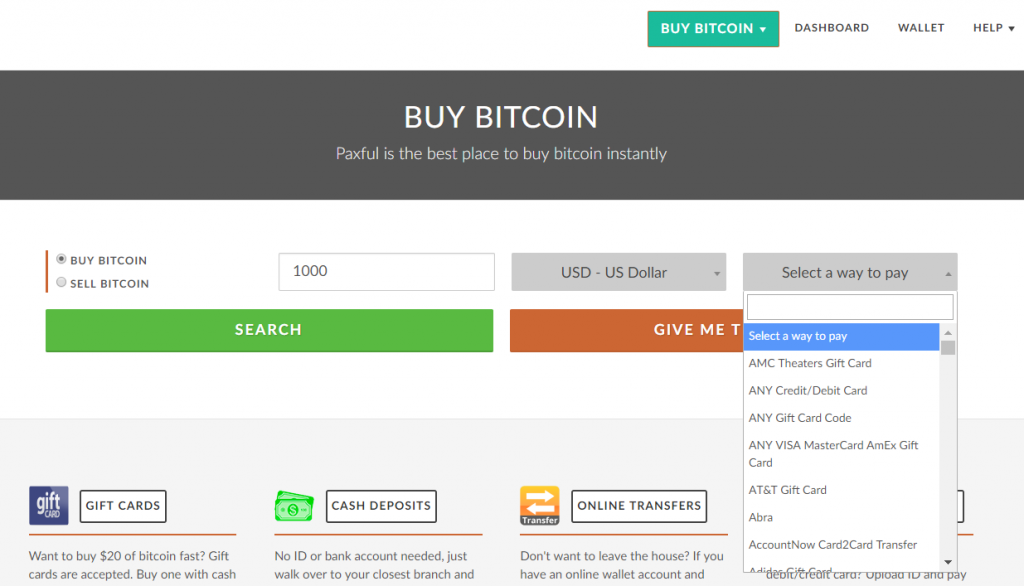Select the Buy Bitcoin radio button

tap(61, 259)
